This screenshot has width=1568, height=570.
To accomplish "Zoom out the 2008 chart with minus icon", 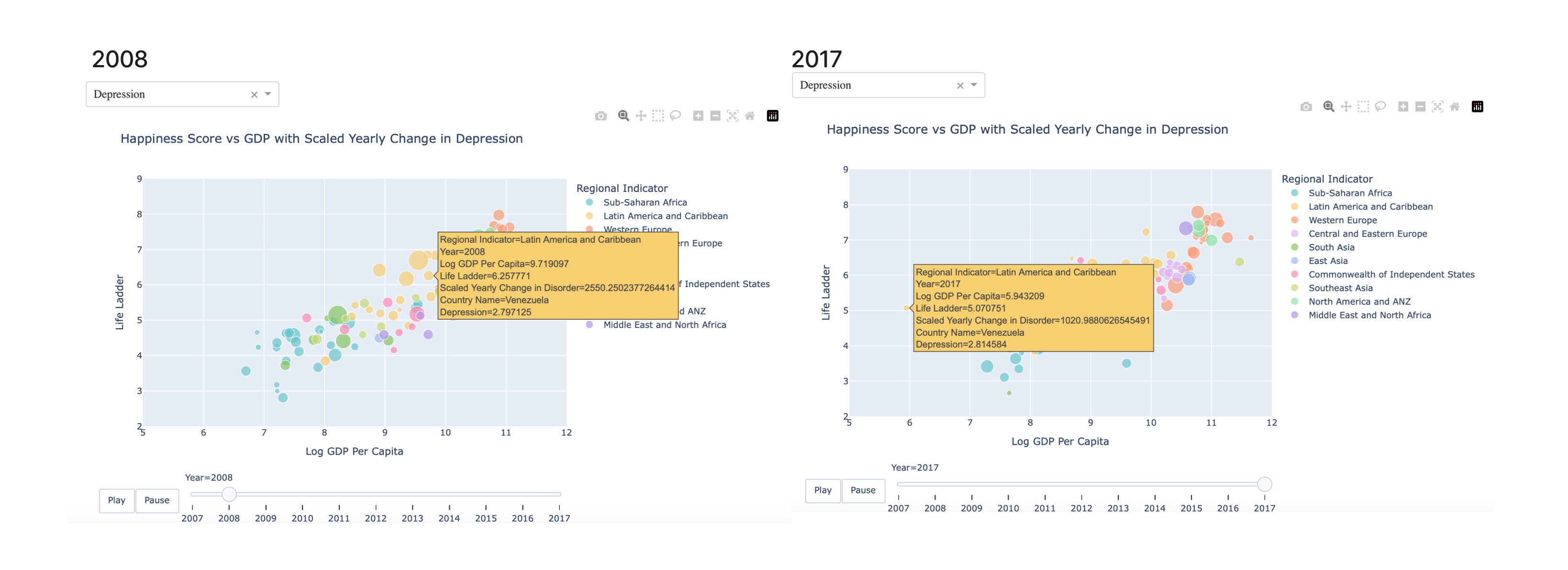I will coord(716,116).
